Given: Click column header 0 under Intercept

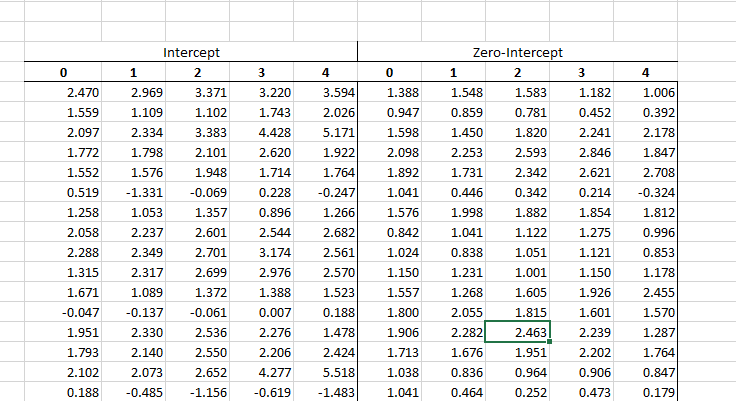Looking at the screenshot, I should coord(63,72).
